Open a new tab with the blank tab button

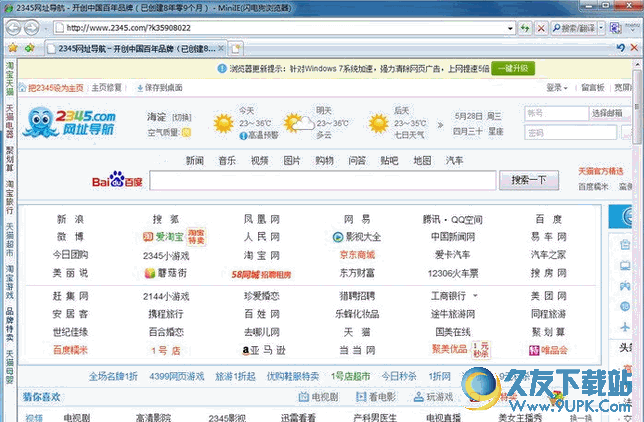(236, 48)
